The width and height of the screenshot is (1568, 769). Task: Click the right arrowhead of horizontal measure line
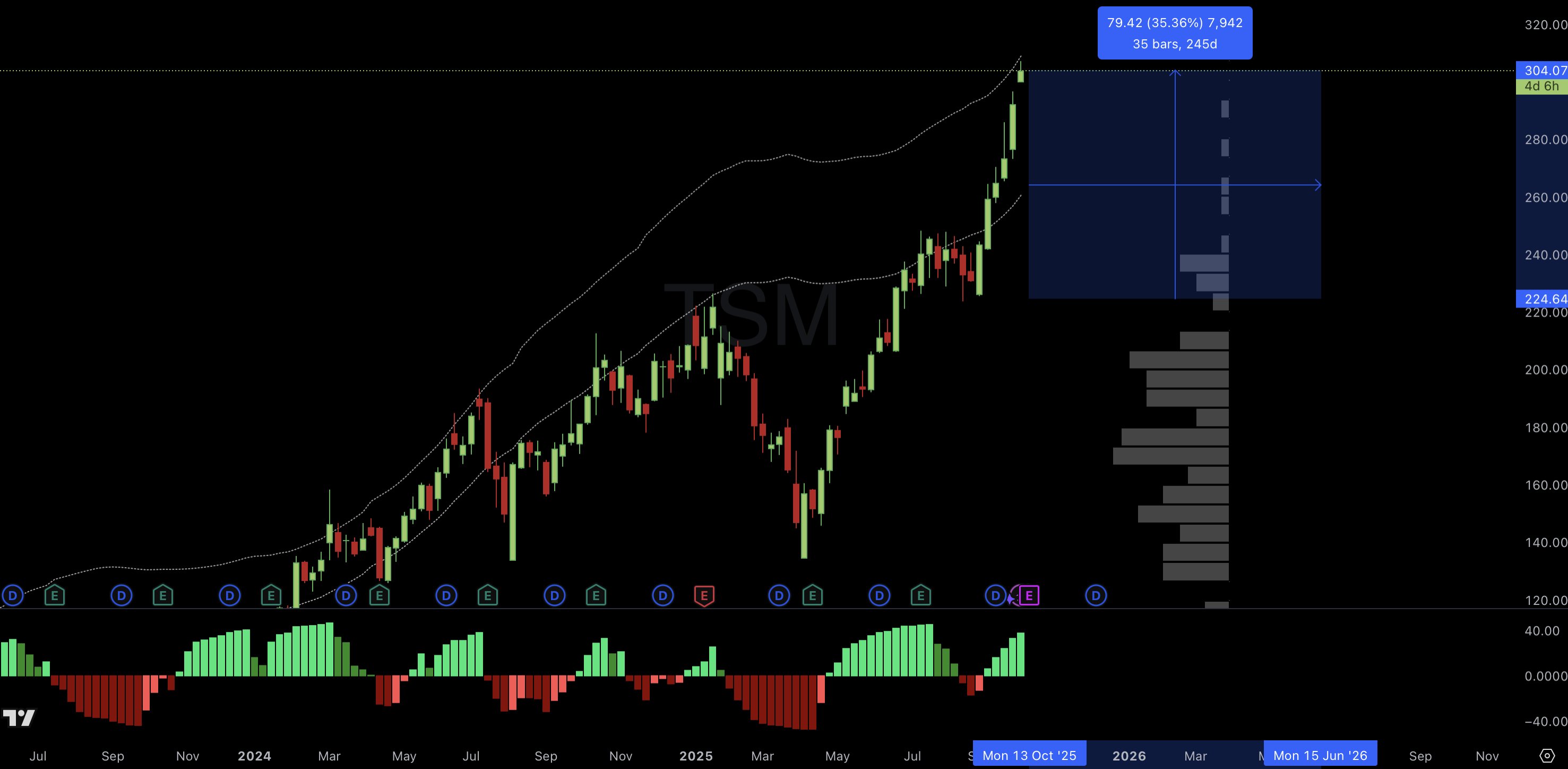point(1318,185)
